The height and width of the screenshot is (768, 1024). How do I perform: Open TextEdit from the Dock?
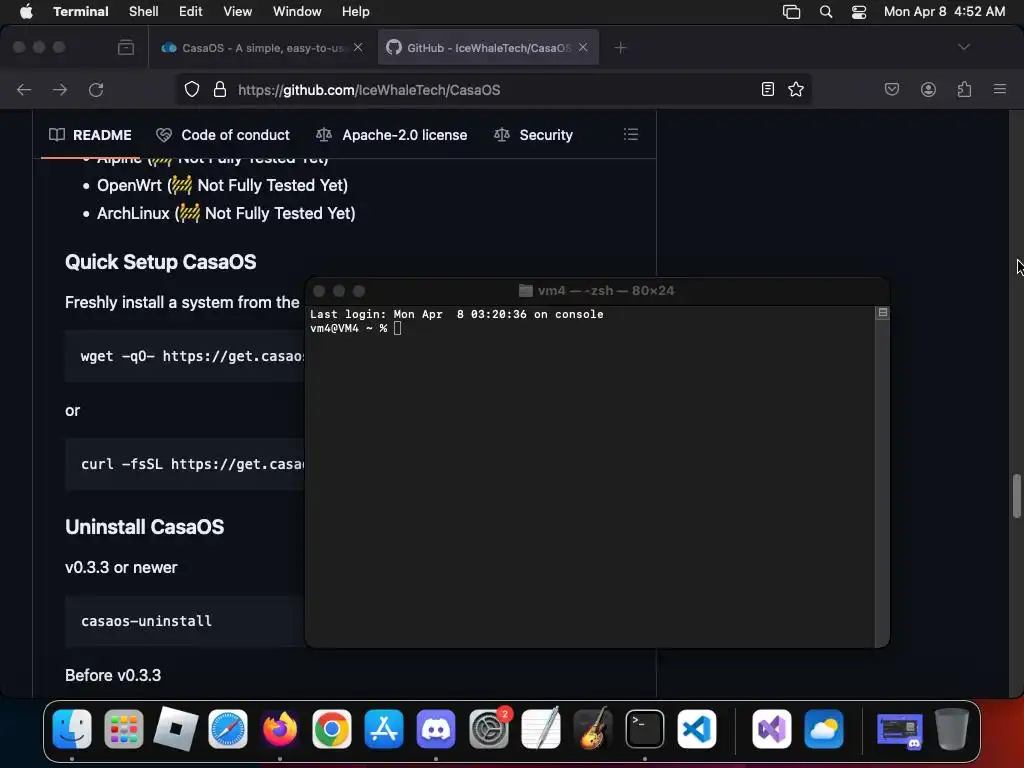pos(541,729)
